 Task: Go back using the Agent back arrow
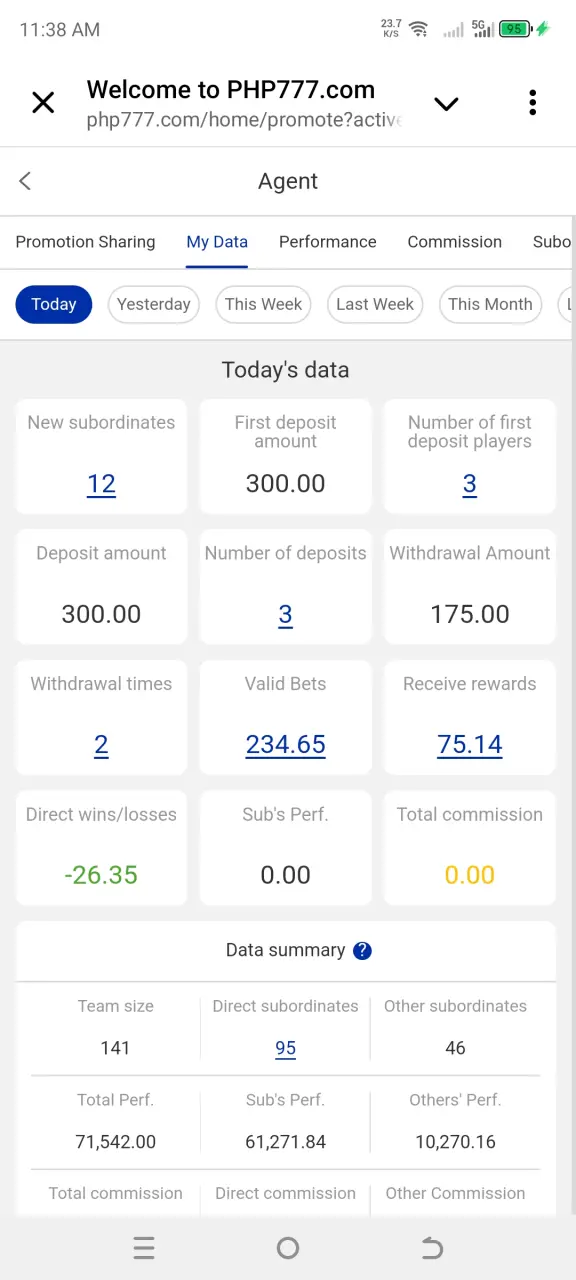[25, 180]
